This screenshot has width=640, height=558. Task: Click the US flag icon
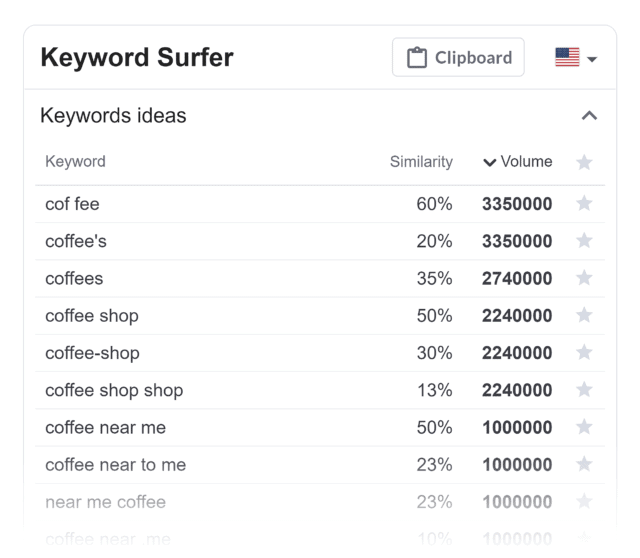[x=567, y=58]
